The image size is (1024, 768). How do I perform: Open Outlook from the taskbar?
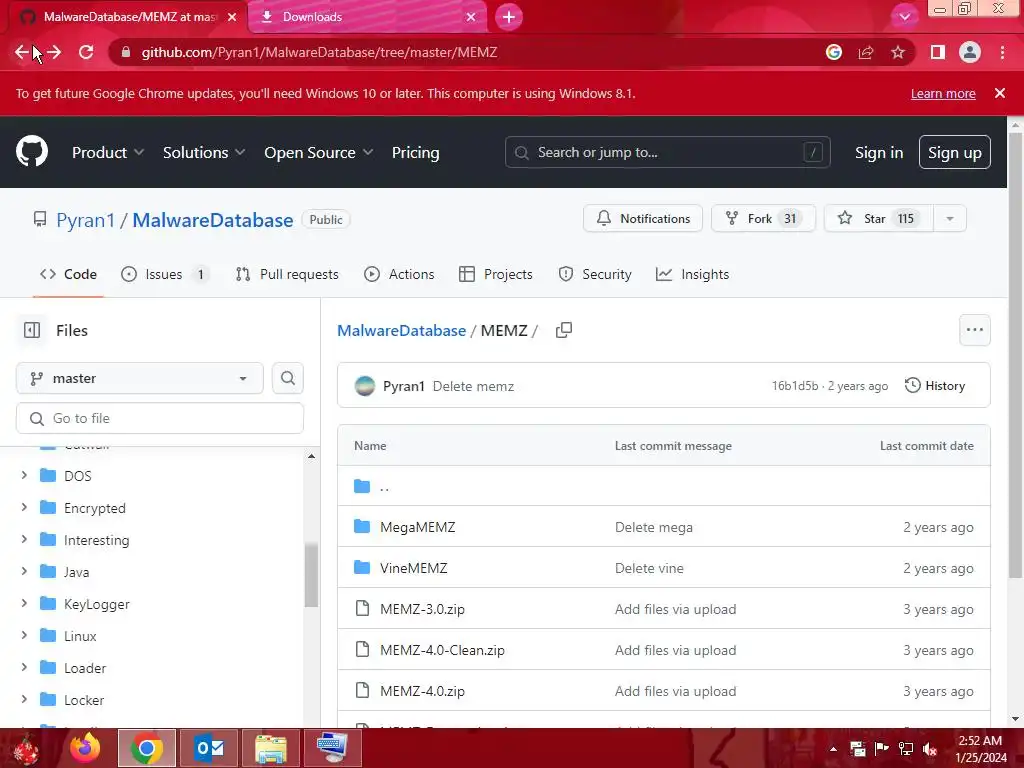click(210, 748)
